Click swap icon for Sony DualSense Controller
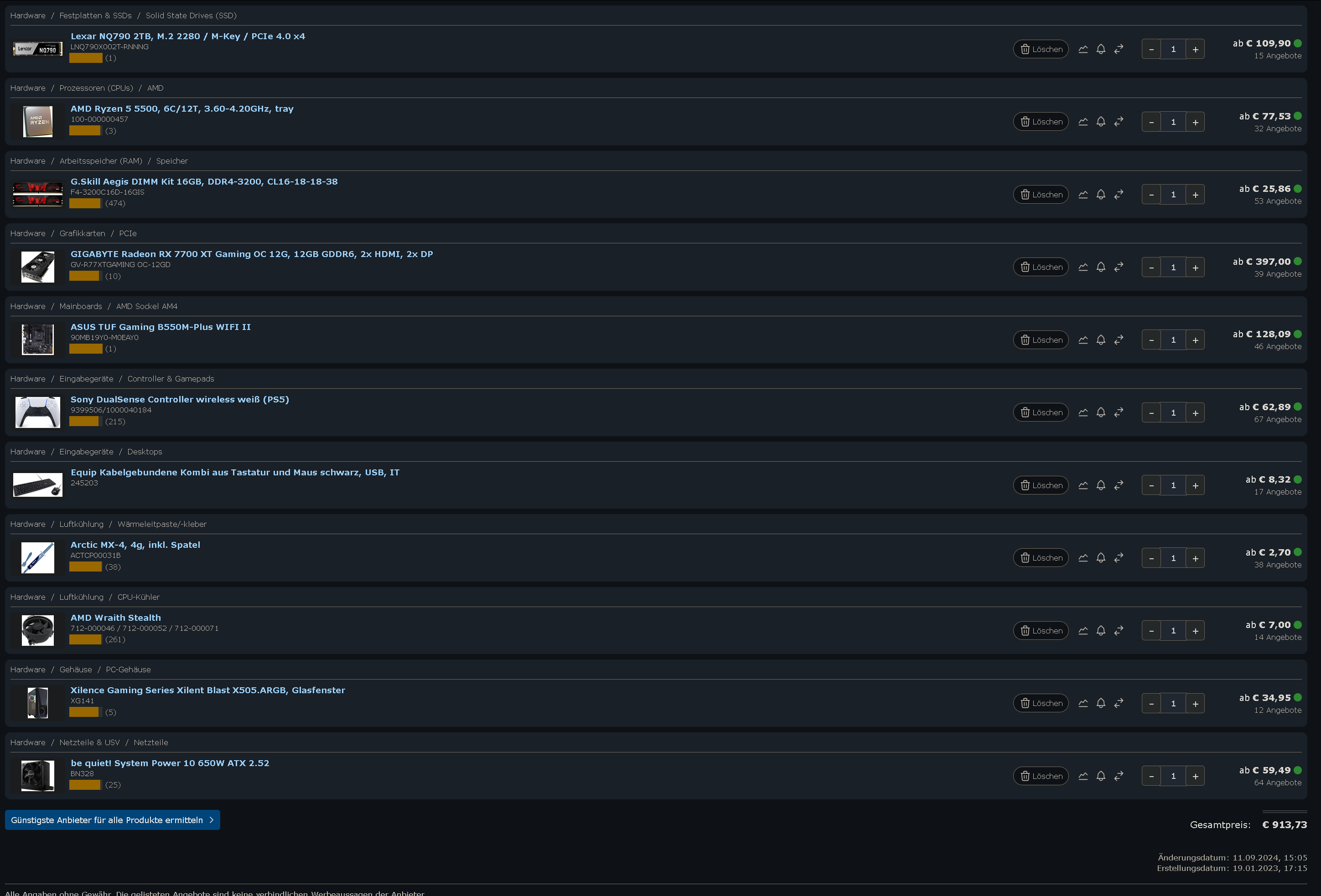The height and width of the screenshot is (896, 1321). pos(1119,413)
